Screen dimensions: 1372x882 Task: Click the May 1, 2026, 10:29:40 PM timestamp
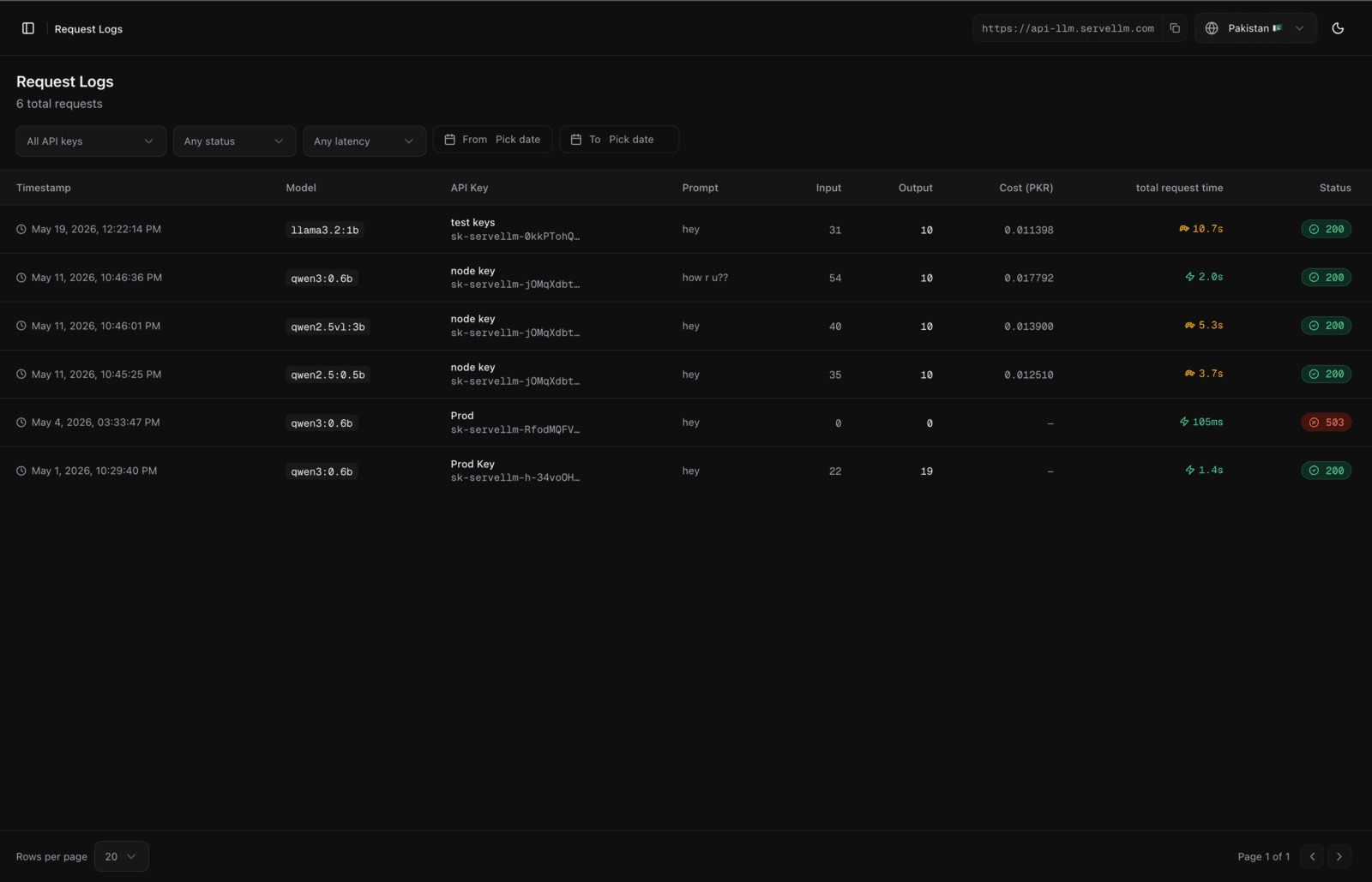(x=94, y=471)
